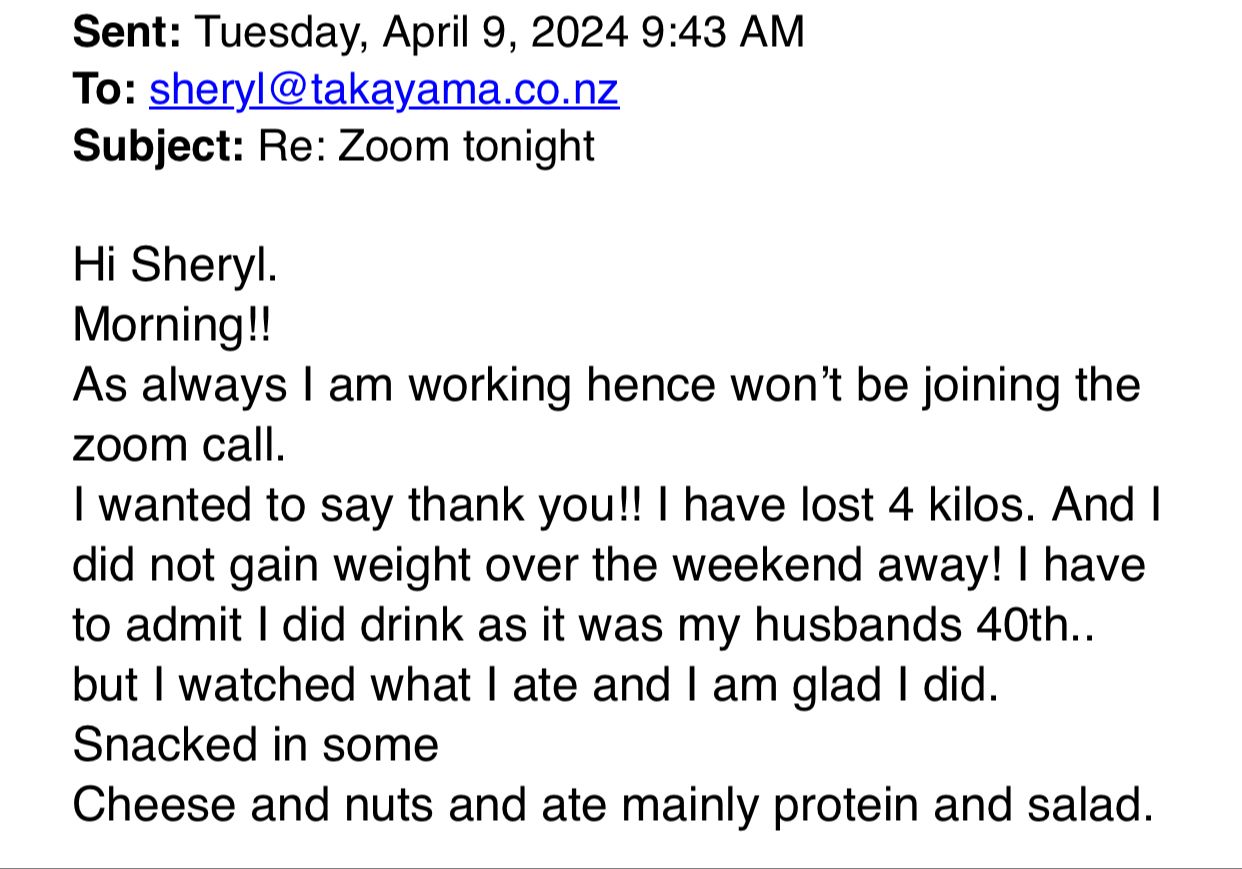Click the subject text "Re: Zoom tonight"
This screenshot has height=869, width=1242.
[426, 147]
